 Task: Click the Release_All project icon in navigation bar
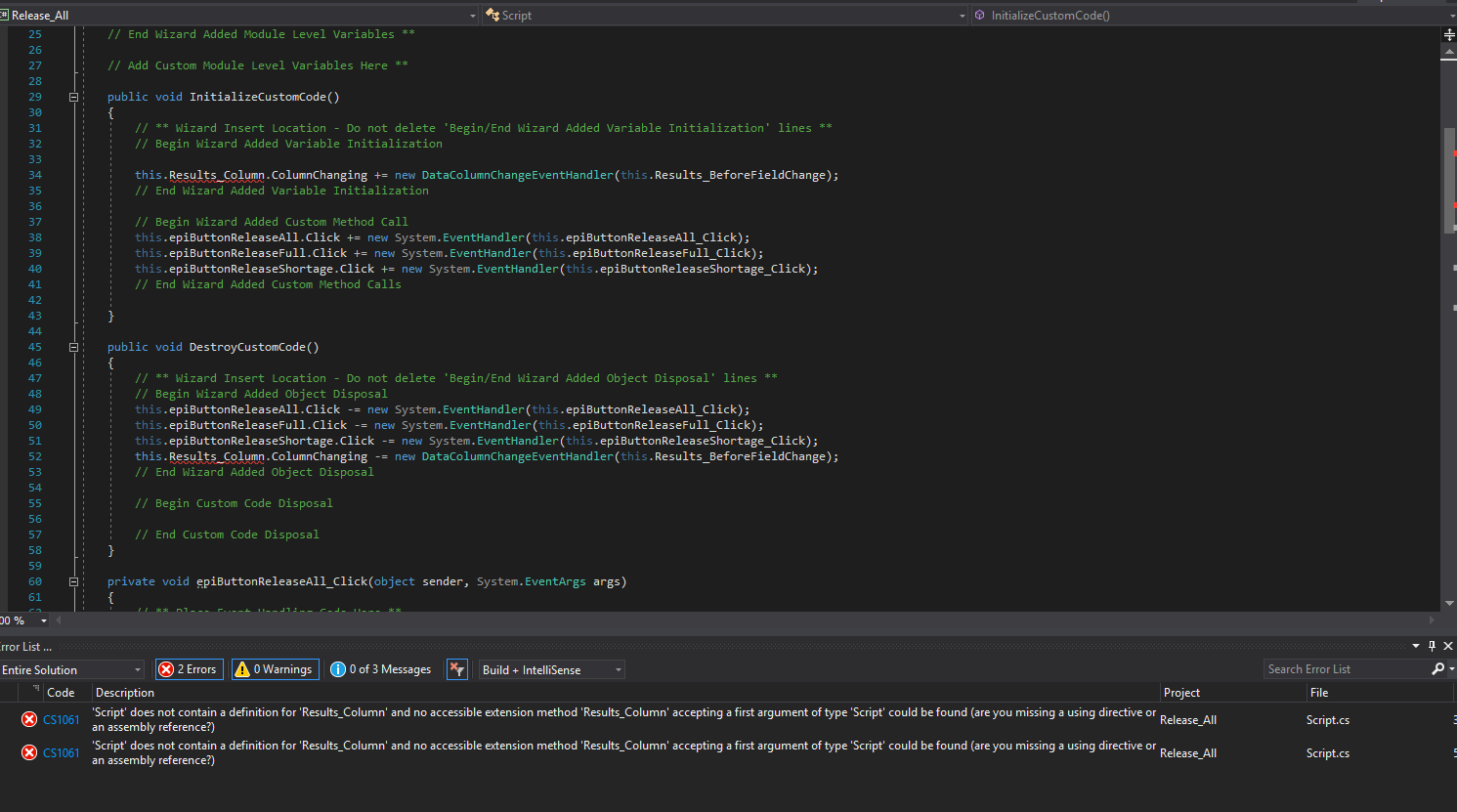click(4, 15)
